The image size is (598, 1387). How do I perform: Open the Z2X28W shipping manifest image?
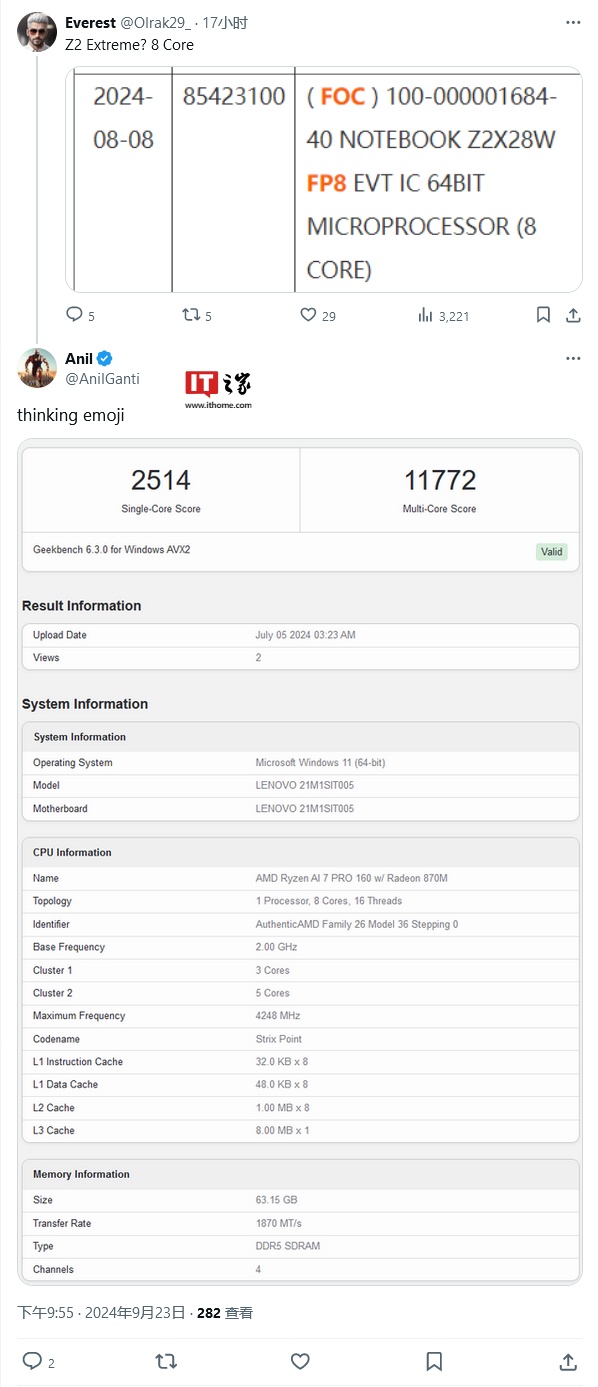(x=324, y=179)
